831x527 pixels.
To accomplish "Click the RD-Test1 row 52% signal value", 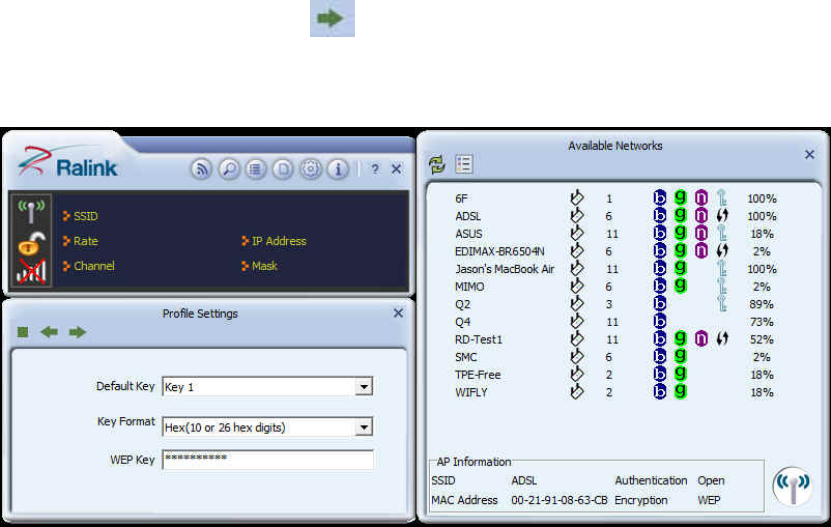I will [762, 339].
